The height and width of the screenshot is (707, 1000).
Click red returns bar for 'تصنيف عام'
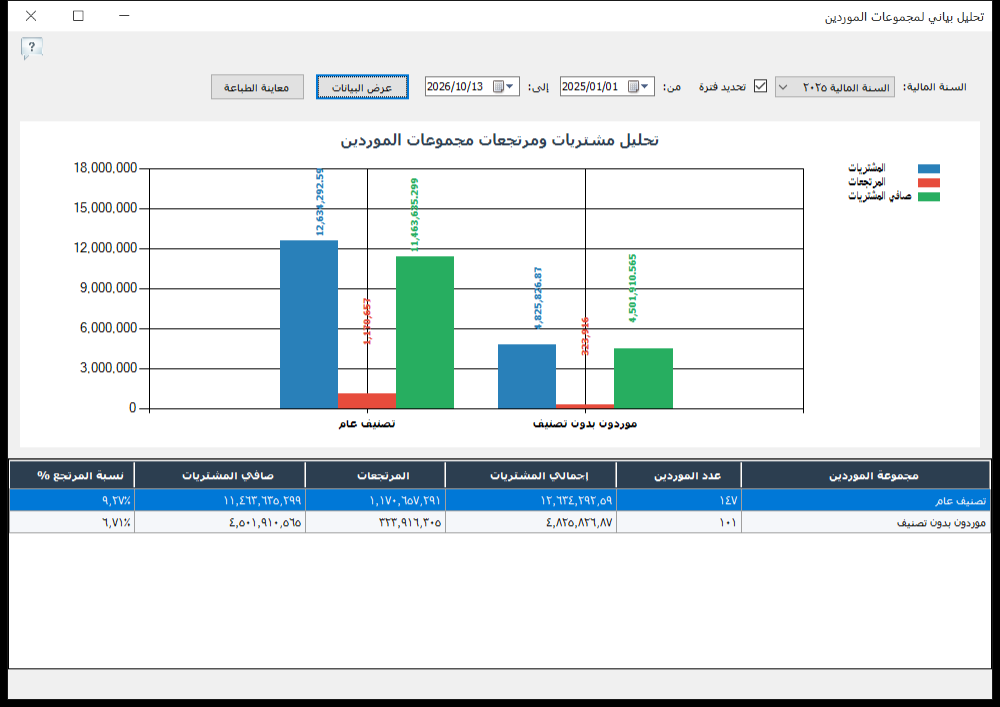click(x=367, y=400)
